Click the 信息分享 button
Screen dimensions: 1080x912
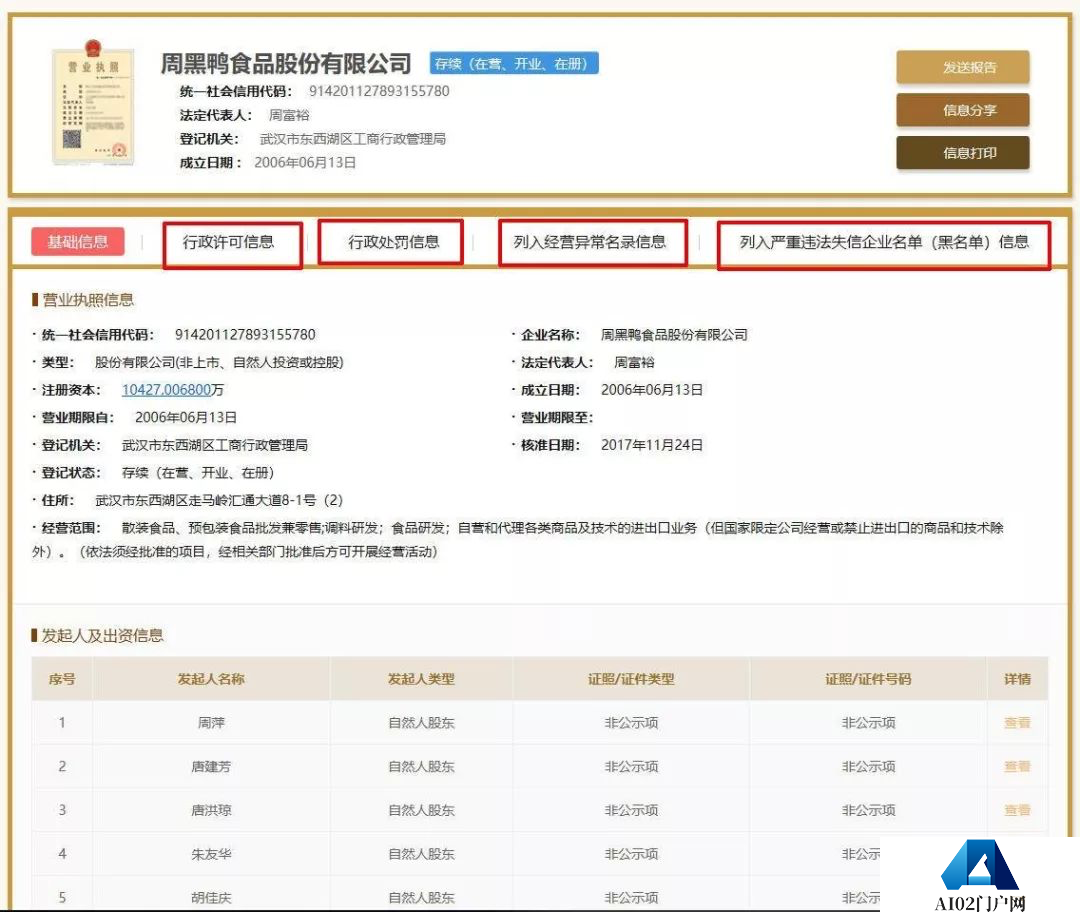[x=962, y=110]
